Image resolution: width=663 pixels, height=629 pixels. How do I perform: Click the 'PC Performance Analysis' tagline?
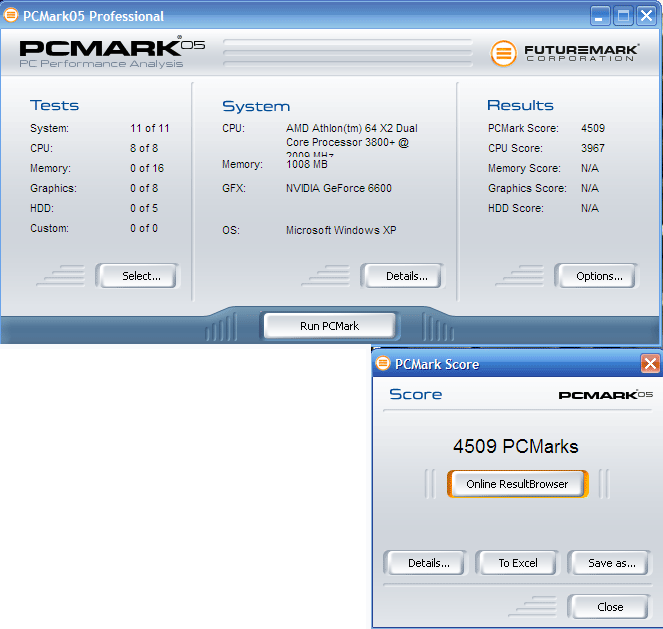pyautogui.click(x=101, y=64)
